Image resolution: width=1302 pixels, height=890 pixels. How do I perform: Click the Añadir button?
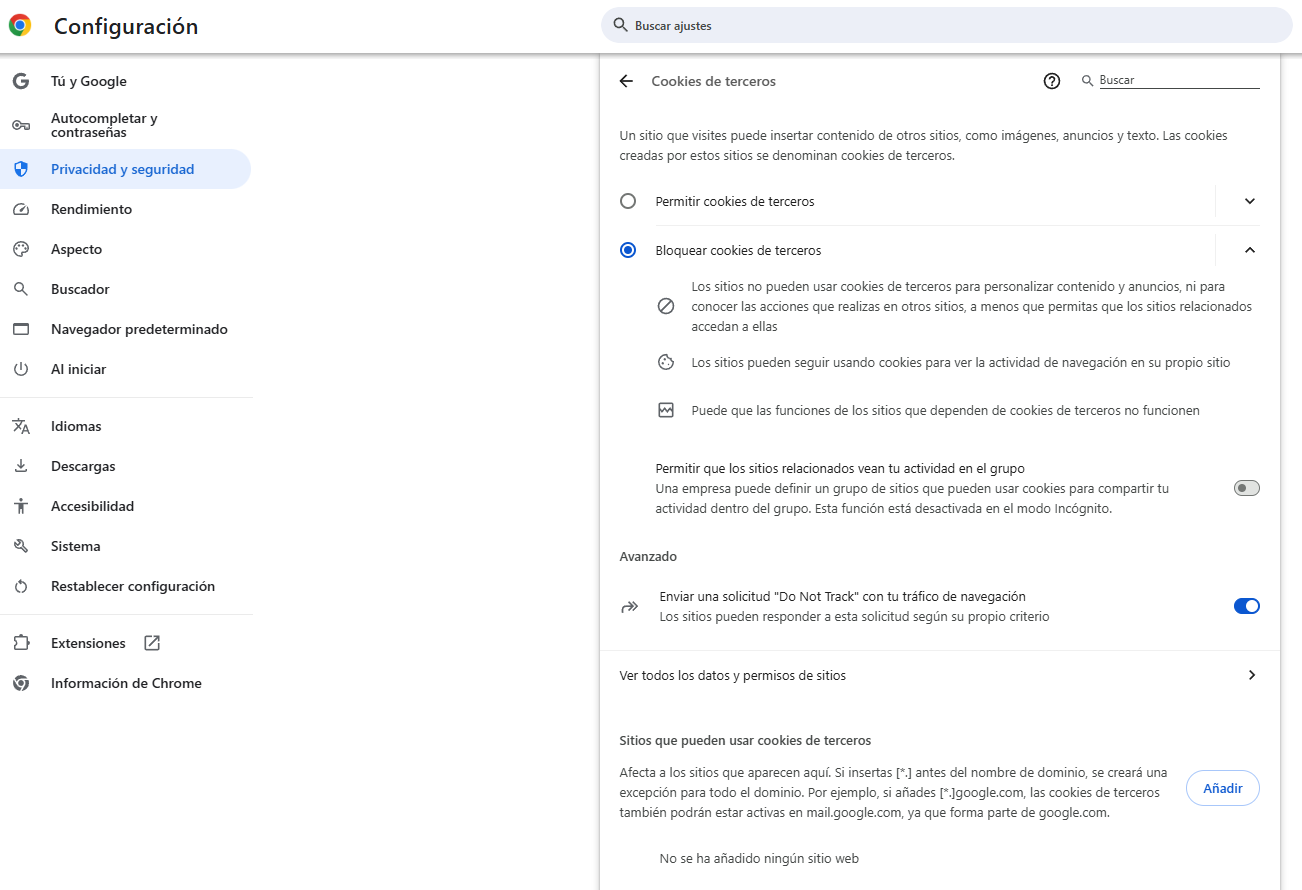pyautogui.click(x=1222, y=788)
